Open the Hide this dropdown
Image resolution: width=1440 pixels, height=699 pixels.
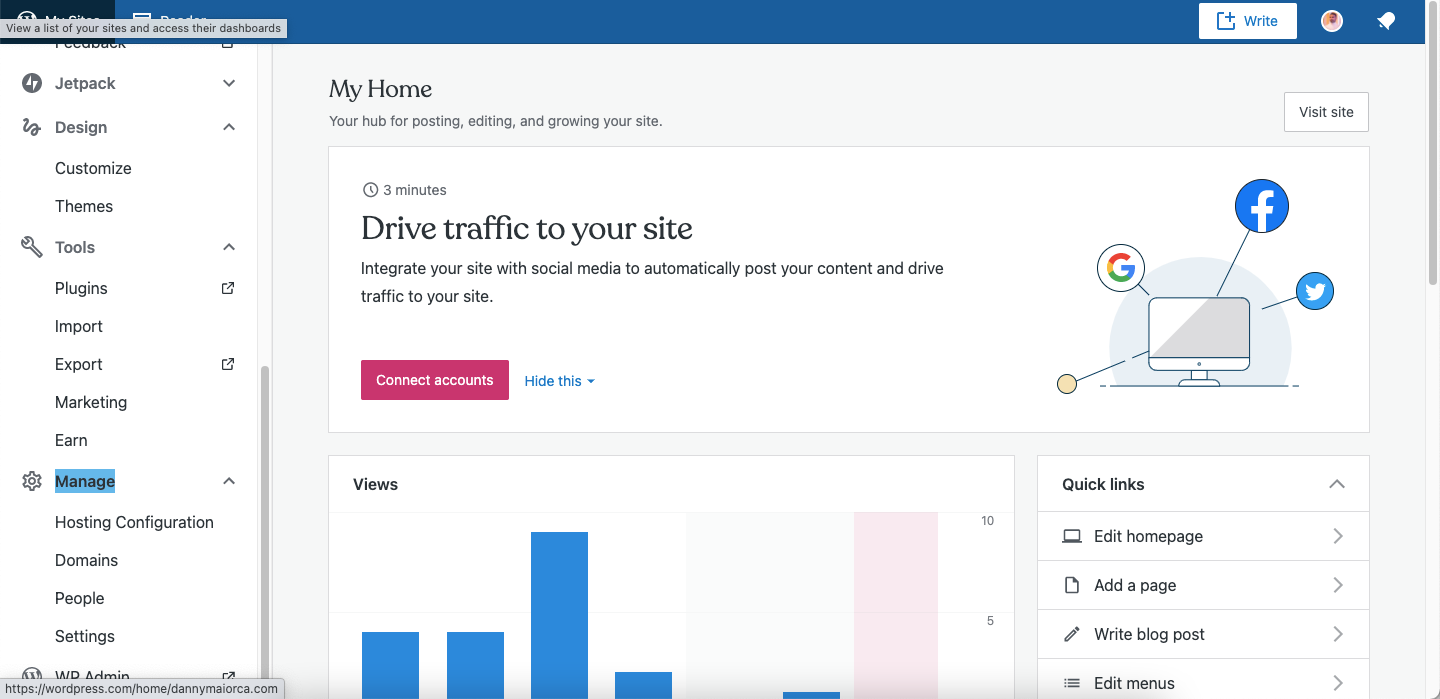pos(560,381)
